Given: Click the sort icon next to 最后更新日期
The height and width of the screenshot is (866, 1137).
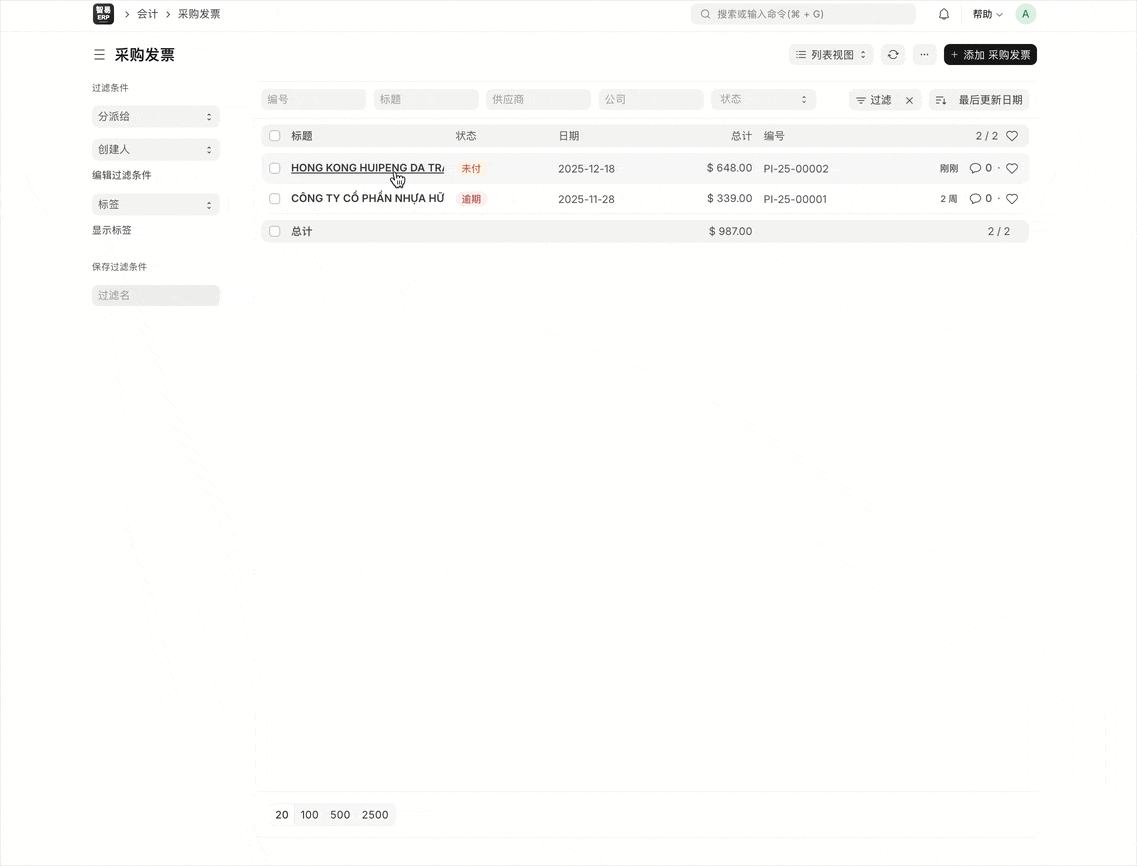Looking at the screenshot, I should [x=941, y=100].
